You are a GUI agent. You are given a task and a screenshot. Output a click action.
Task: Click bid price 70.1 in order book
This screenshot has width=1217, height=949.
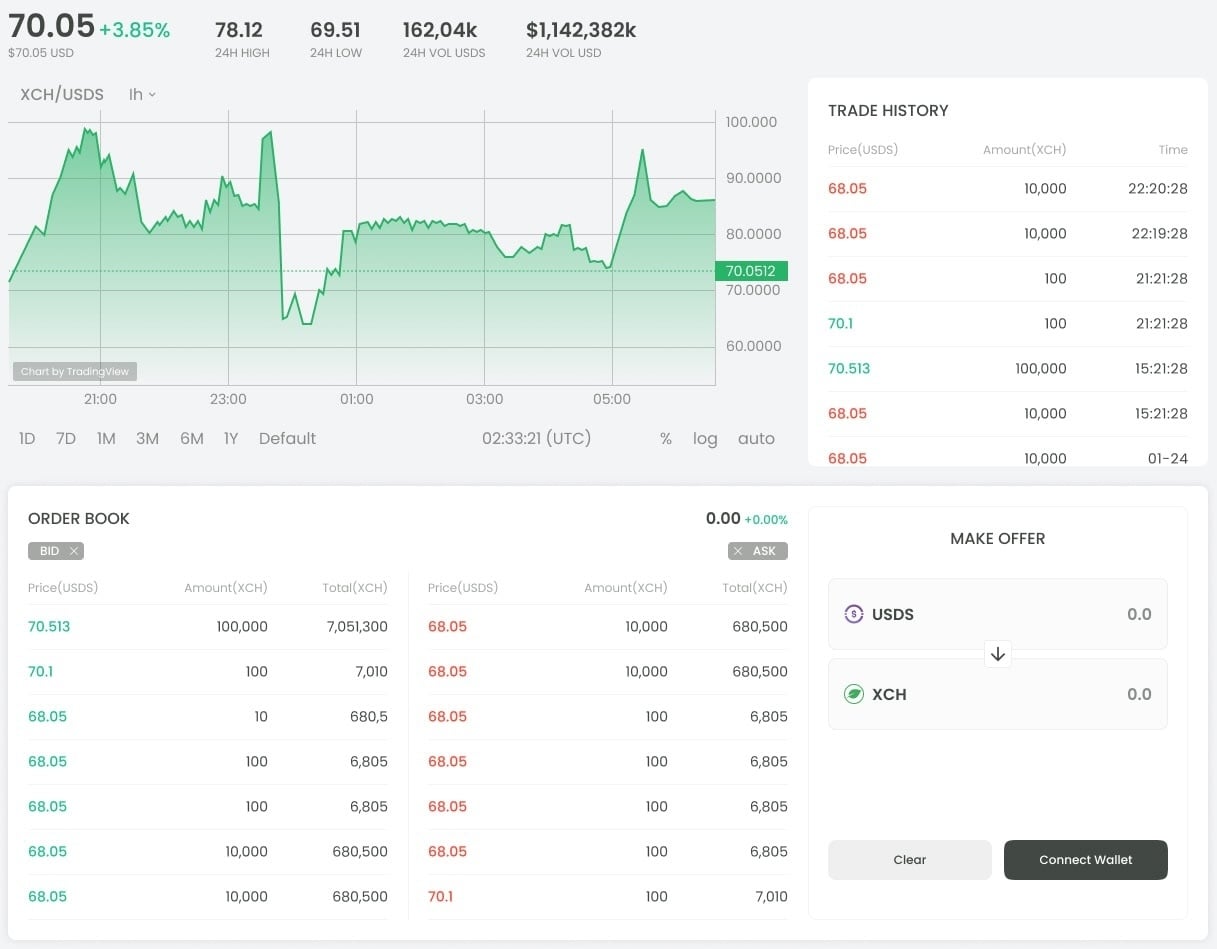click(40, 671)
